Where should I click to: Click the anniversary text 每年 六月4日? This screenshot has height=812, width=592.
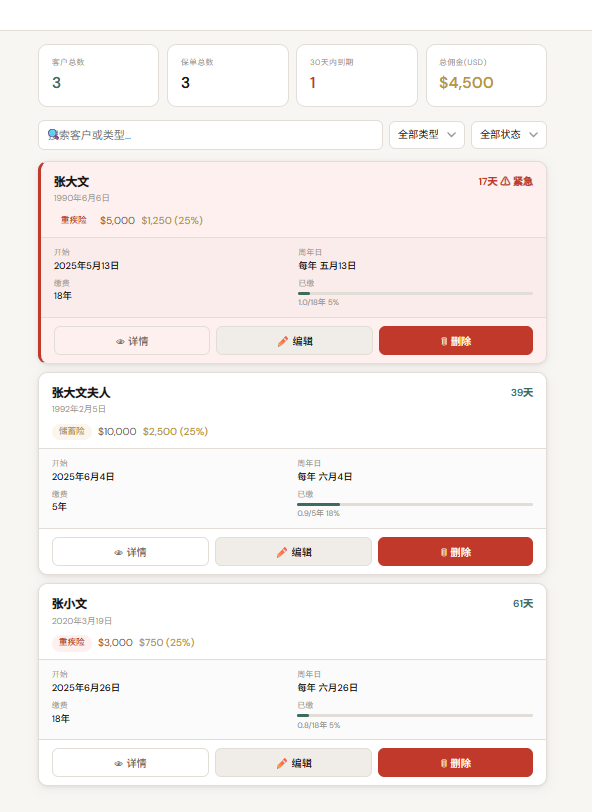[x=325, y=476]
